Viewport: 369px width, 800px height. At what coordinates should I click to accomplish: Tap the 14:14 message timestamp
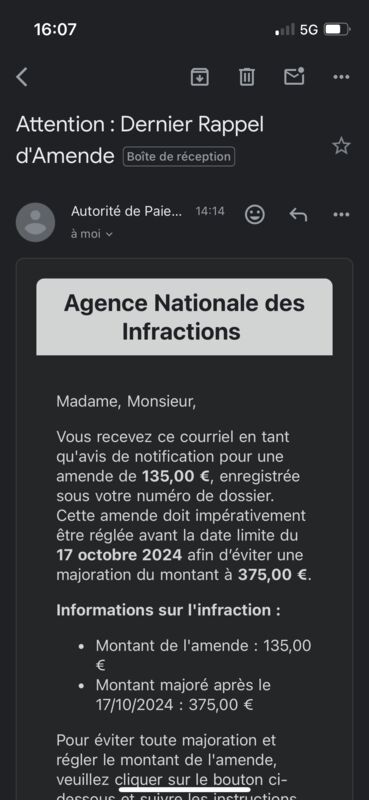(x=210, y=211)
